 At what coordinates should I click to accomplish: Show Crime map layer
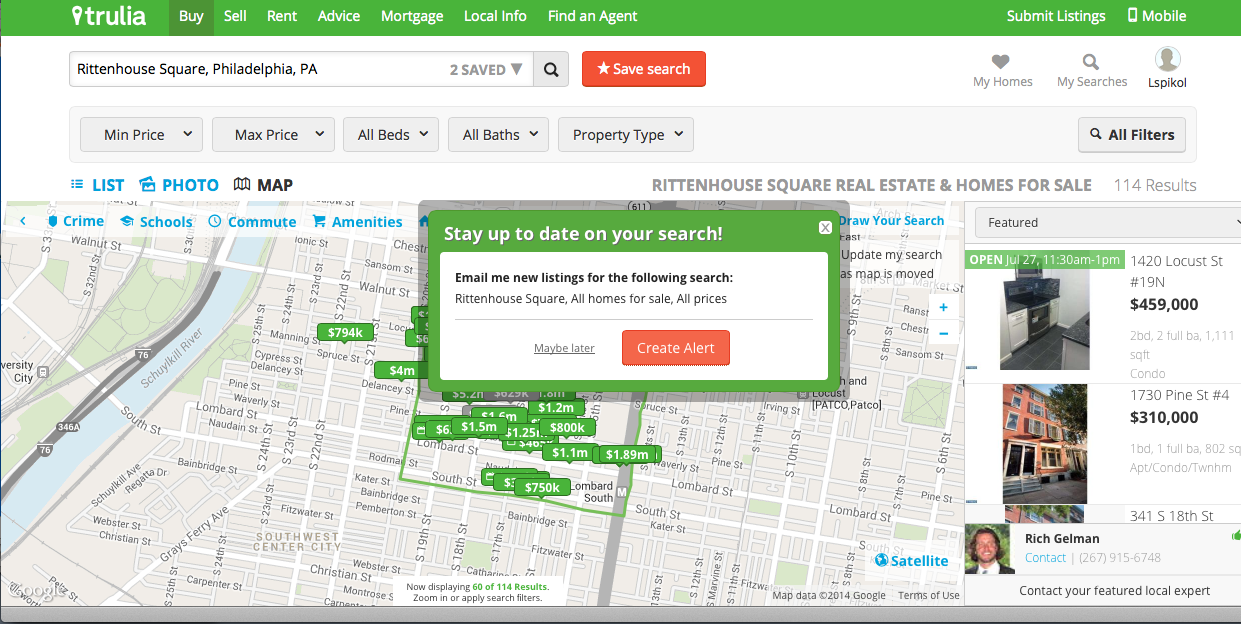point(75,221)
